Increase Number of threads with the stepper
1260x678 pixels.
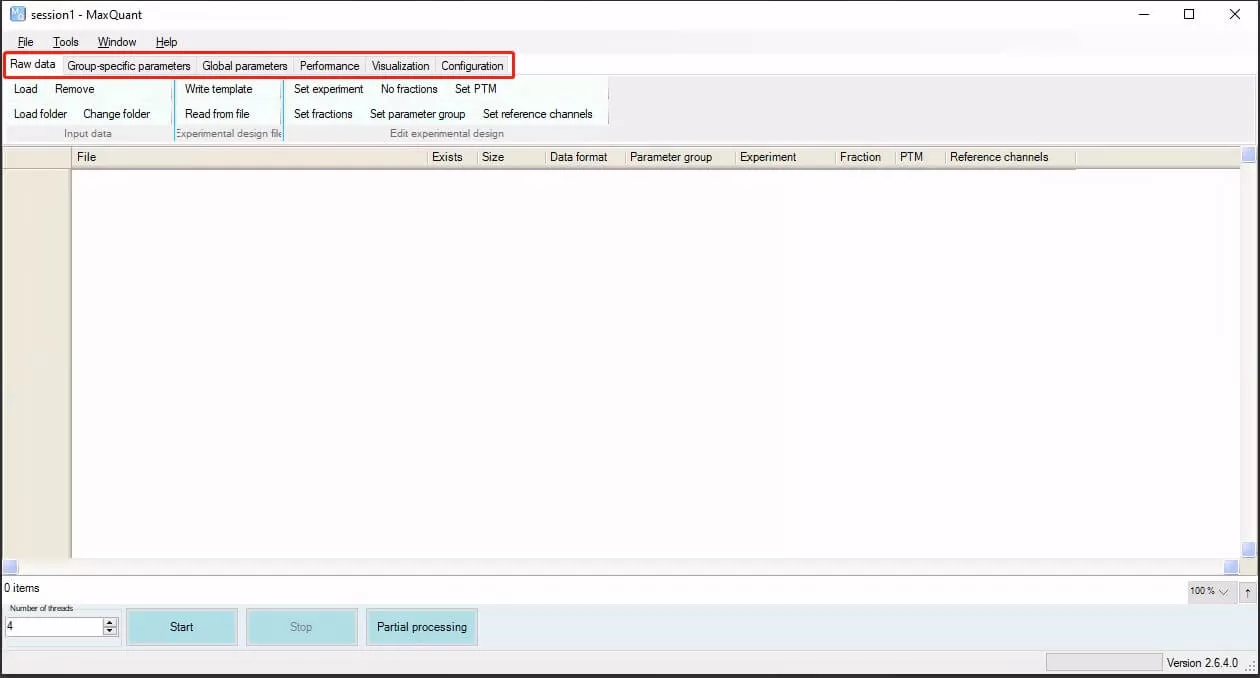pyautogui.click(x=110, y=622)
